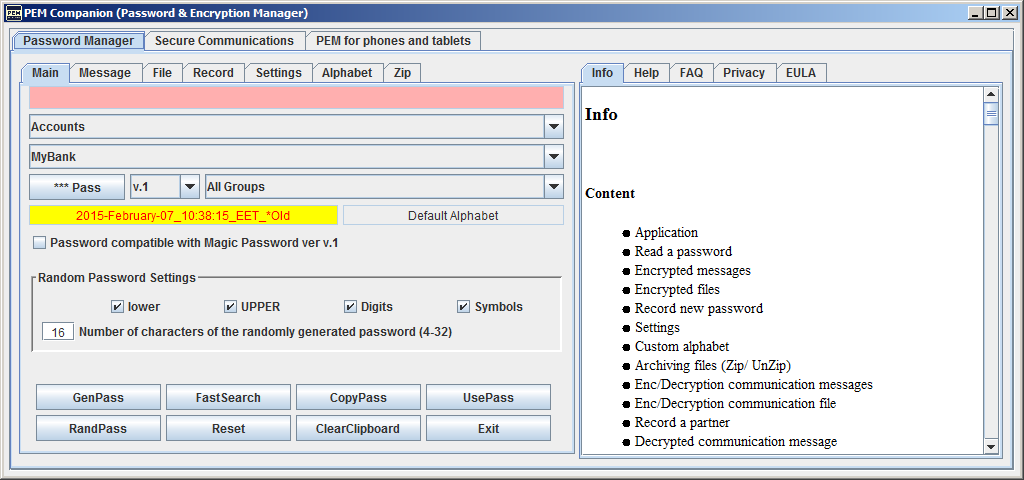The width and height of the screenshot is (1024, 480).
Task: Click the PEM application icon in title bar
Action: pos(14,13)
